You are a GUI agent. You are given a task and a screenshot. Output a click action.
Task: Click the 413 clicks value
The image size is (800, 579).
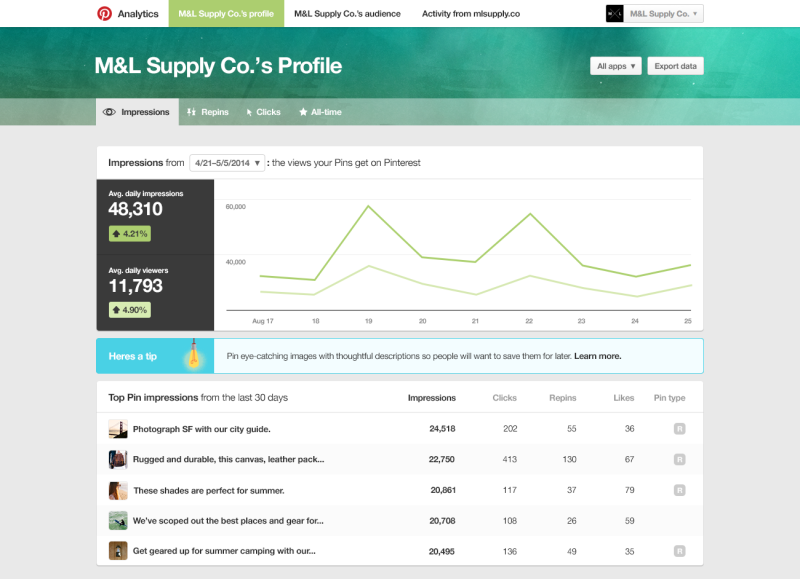pyautogui.click(x=510, y=459)
